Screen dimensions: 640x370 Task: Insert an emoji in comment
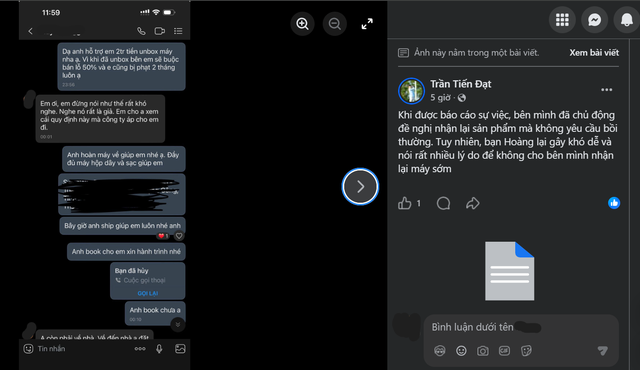pyautogui.click(x=461, y=351)
